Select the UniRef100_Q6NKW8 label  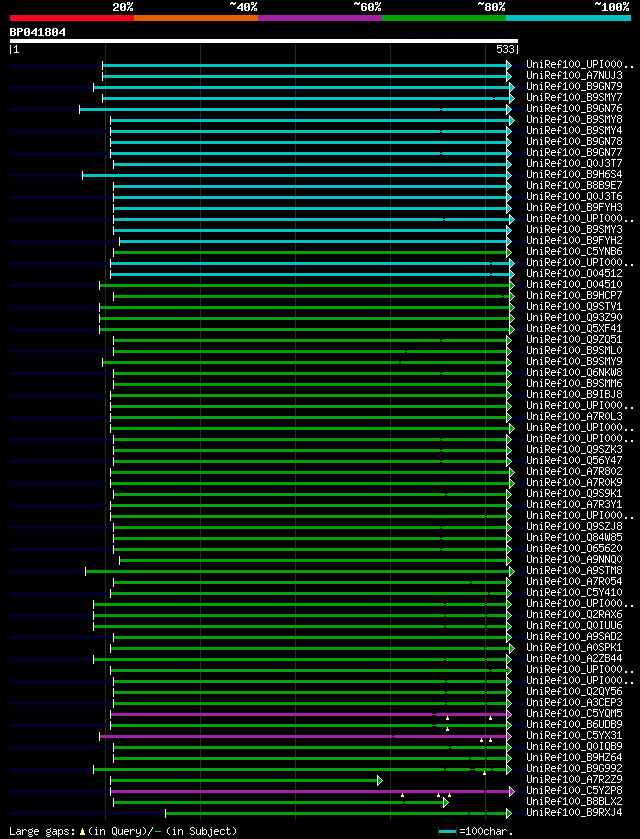[574, 372]
